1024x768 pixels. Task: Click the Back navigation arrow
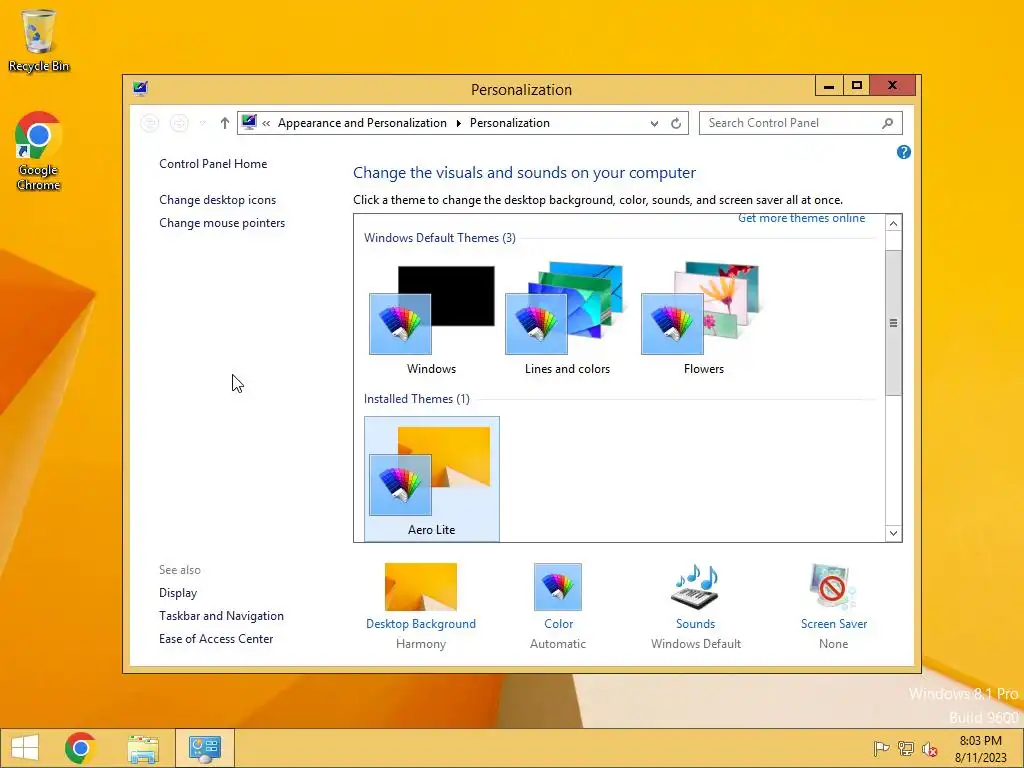click(150, 123)
